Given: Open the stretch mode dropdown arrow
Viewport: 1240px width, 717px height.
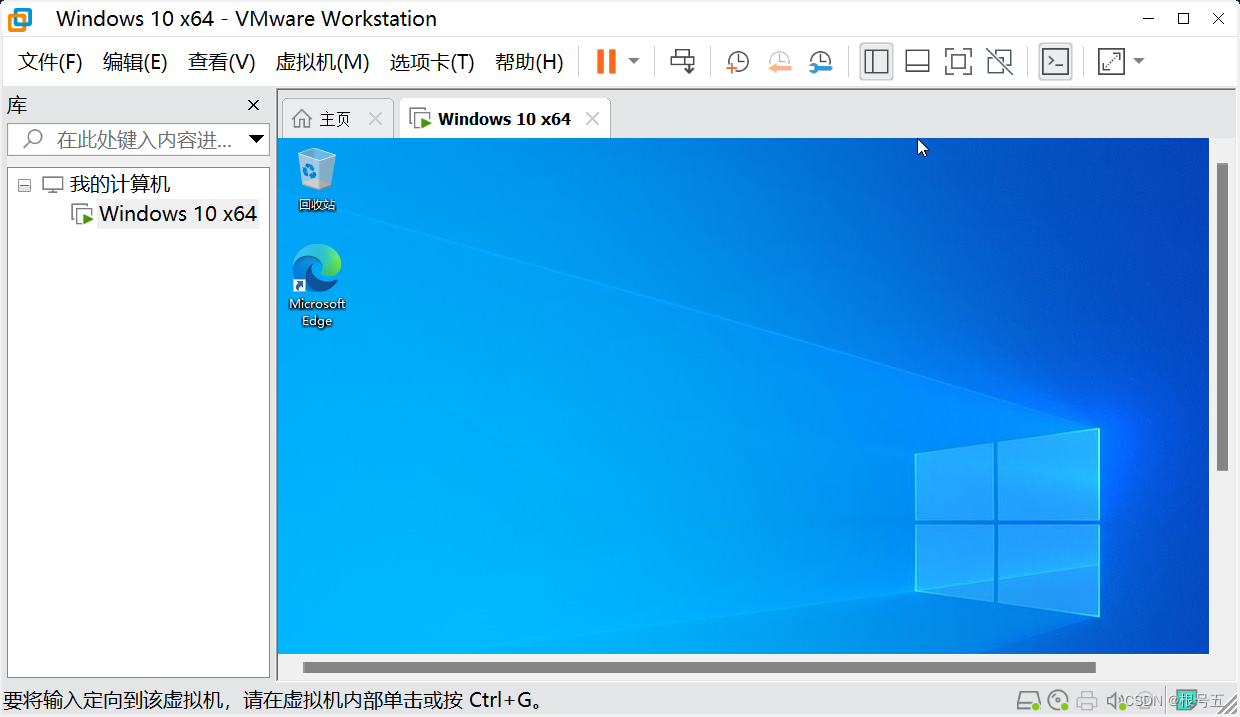Looking at the screenshot, I should click(1138, 61).
